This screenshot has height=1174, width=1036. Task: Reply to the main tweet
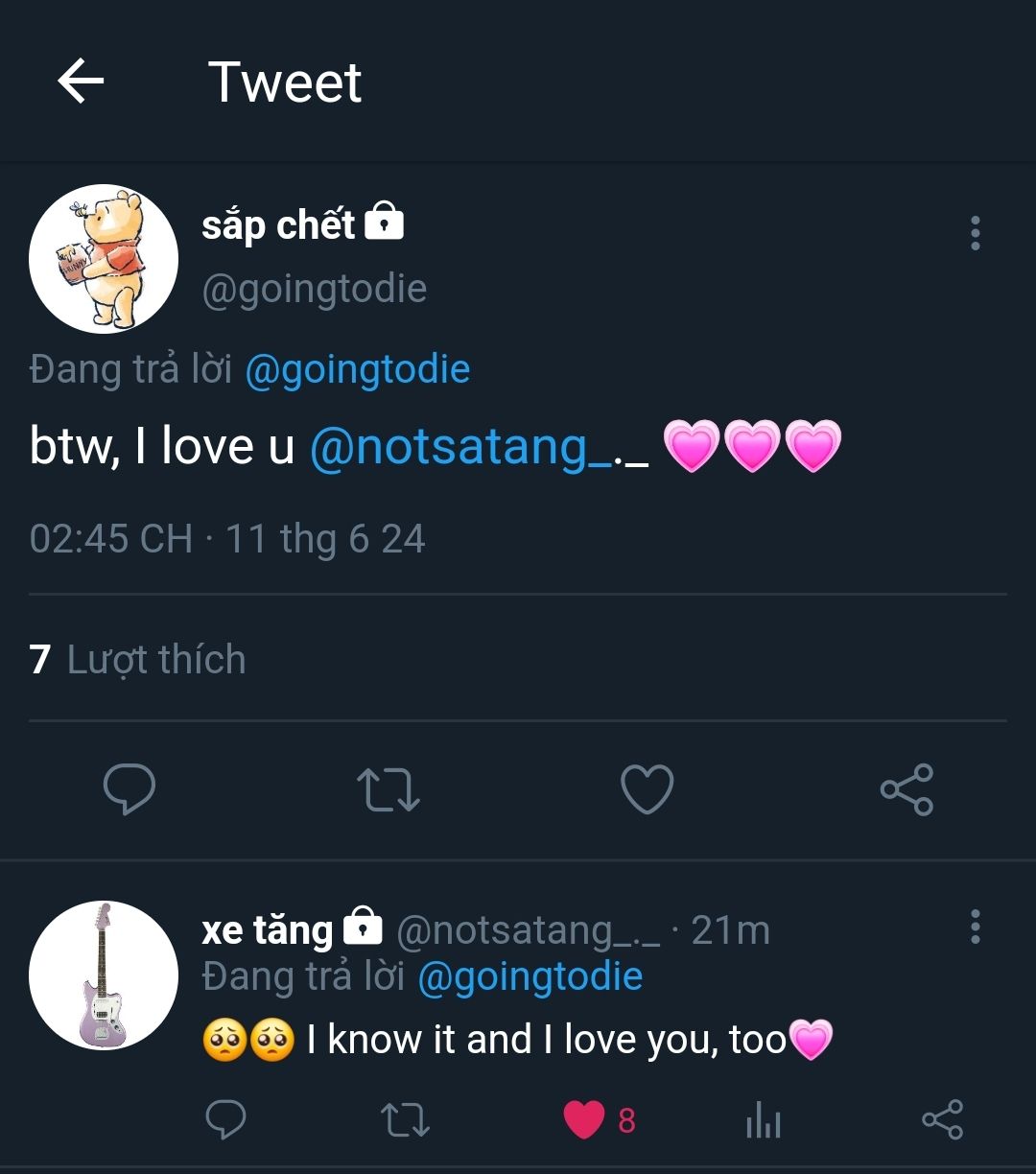pyautogui.click(x=129, y=789)
